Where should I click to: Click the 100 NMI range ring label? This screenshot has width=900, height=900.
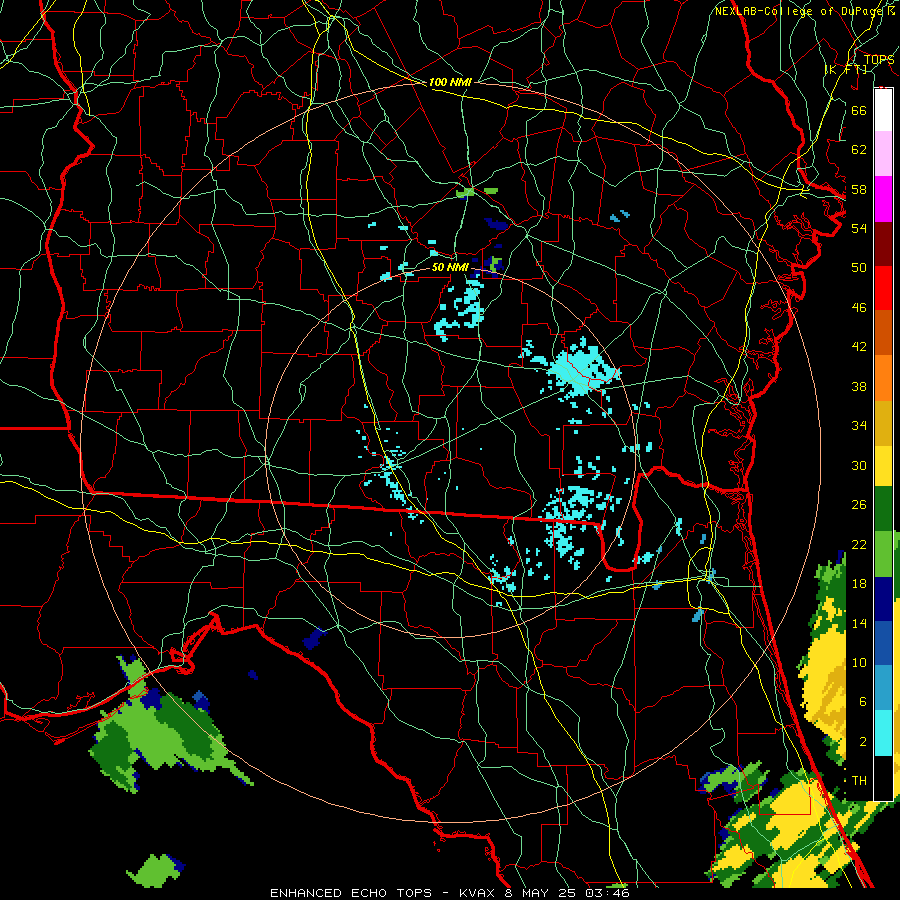click(x=450, y=82)
